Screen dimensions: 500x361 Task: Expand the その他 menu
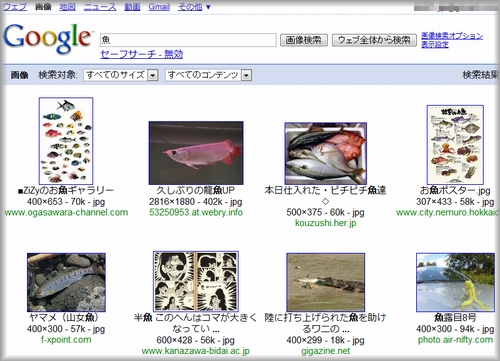194,7
